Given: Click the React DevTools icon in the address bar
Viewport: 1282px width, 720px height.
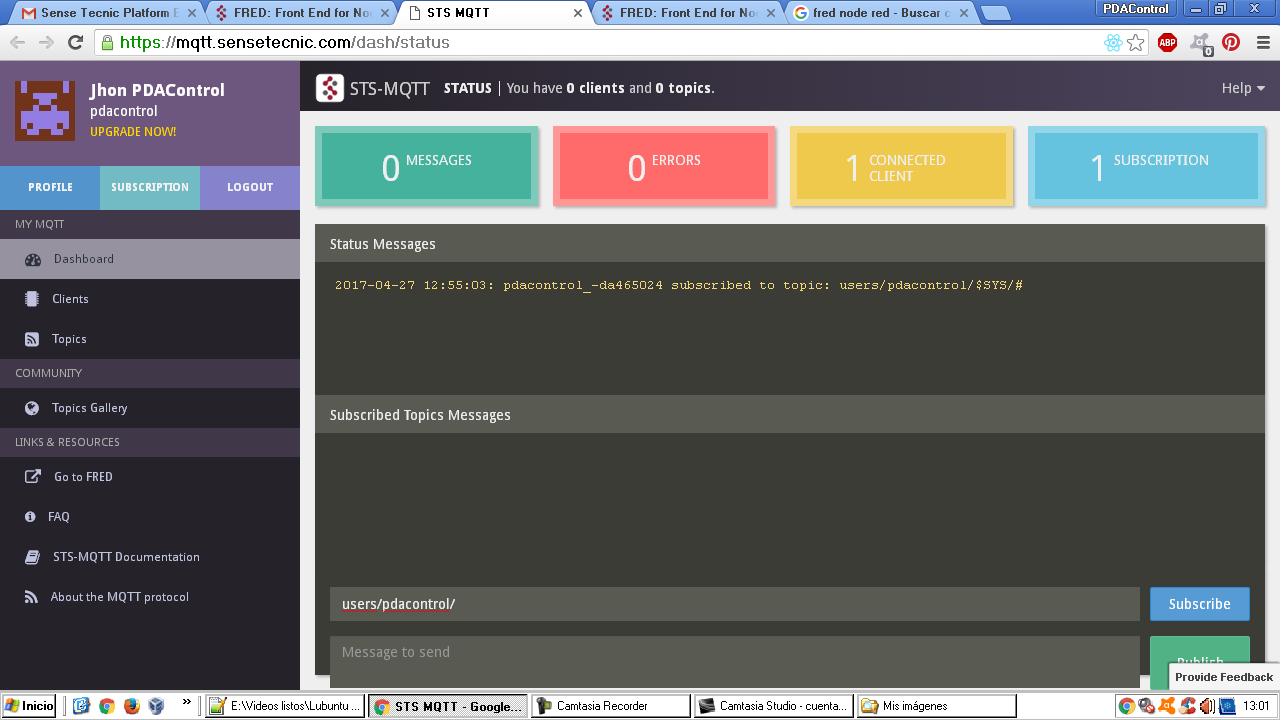Looking at the screenshot, I should pos(1113,42).
